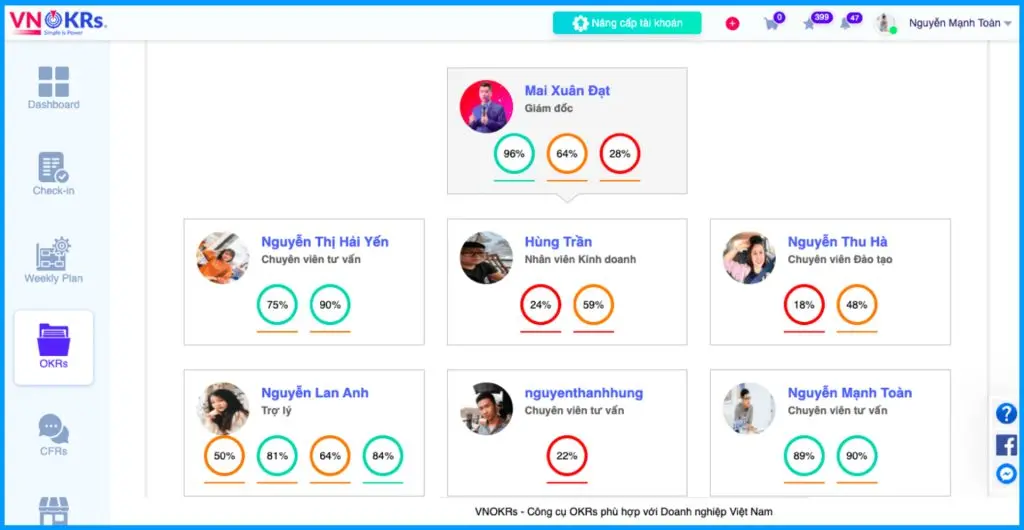Viewport: 1024px width, 530px height.
Task: Open the Messenger chat icon
Action: (x=1006, y=474)
